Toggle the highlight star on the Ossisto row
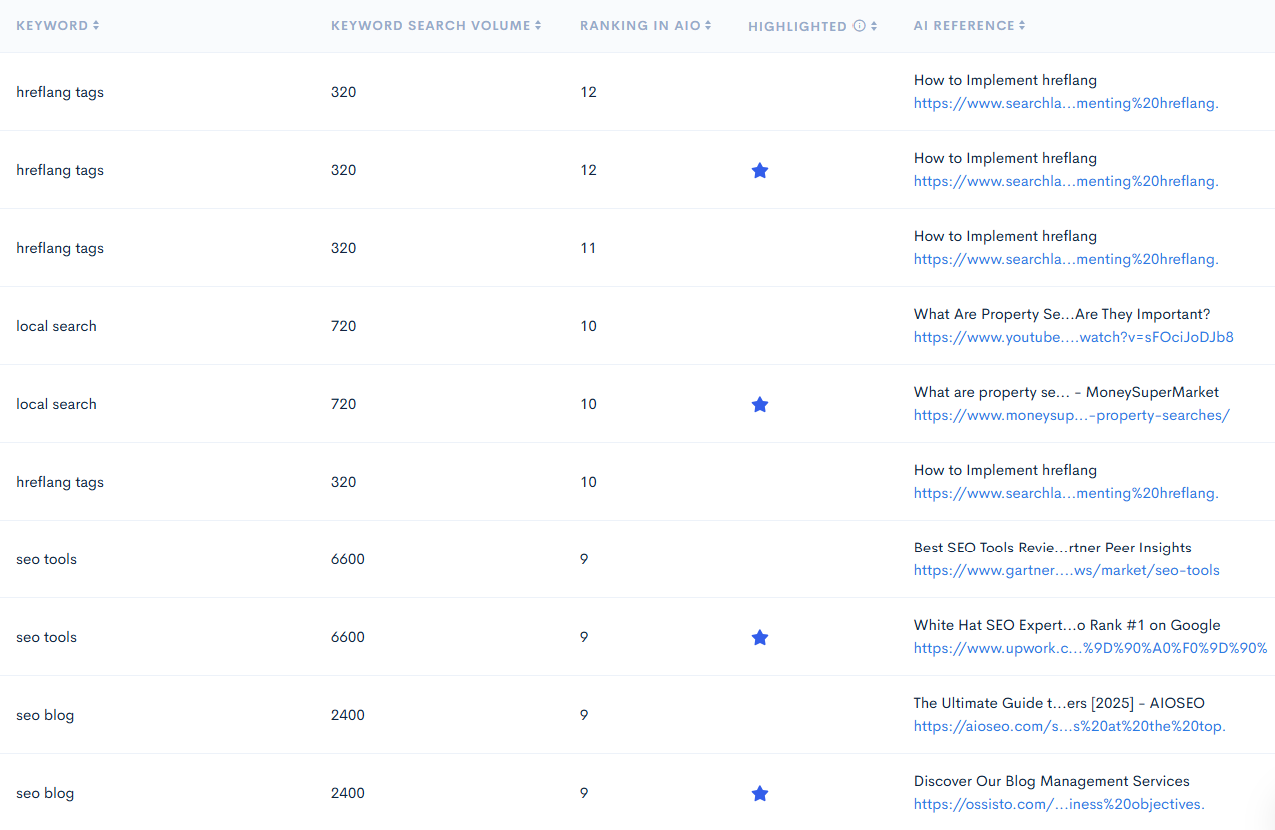This screenshot has height=830, width=1275. [760, 793]
